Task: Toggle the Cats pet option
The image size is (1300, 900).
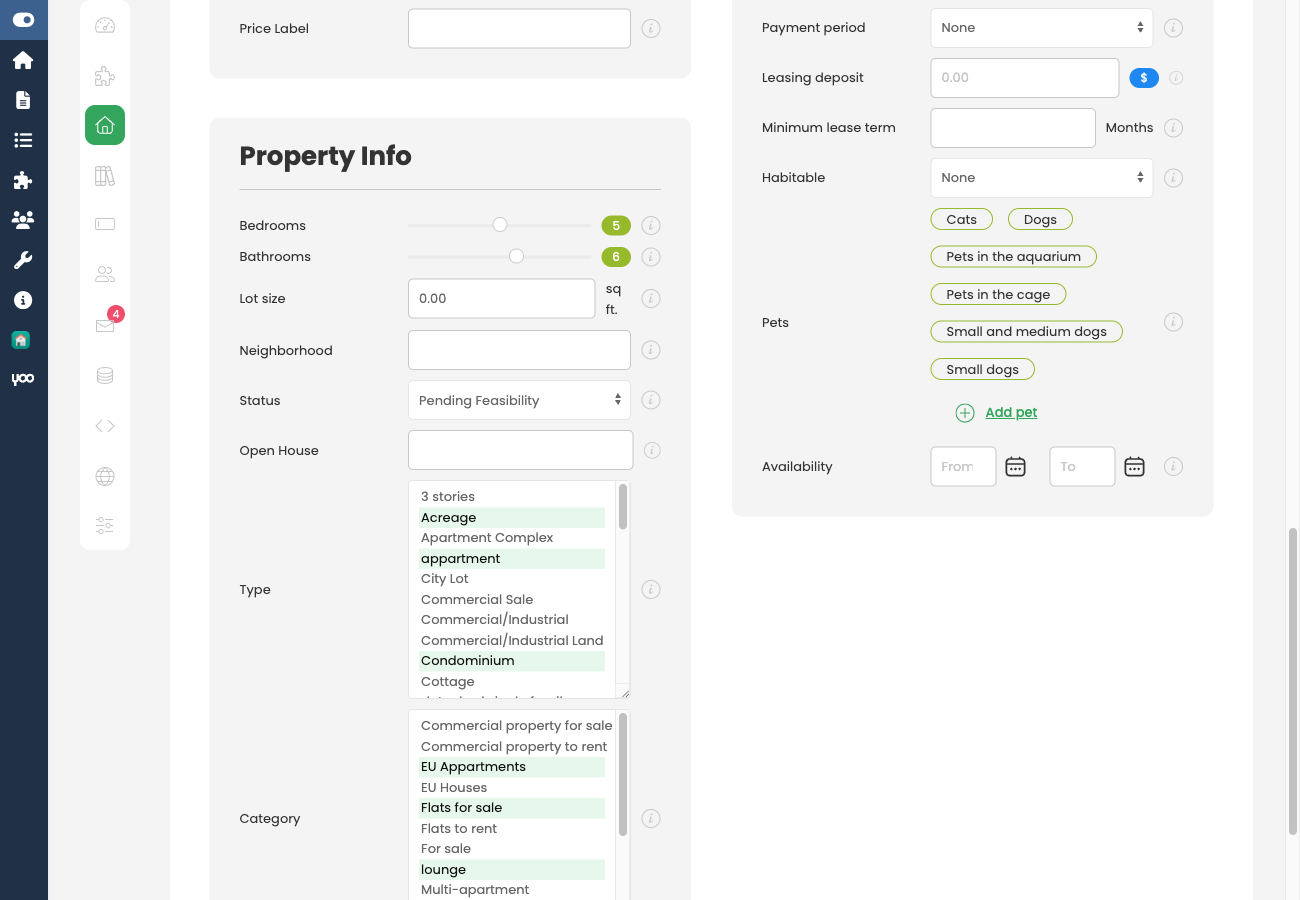Action: tap(961, 219)
